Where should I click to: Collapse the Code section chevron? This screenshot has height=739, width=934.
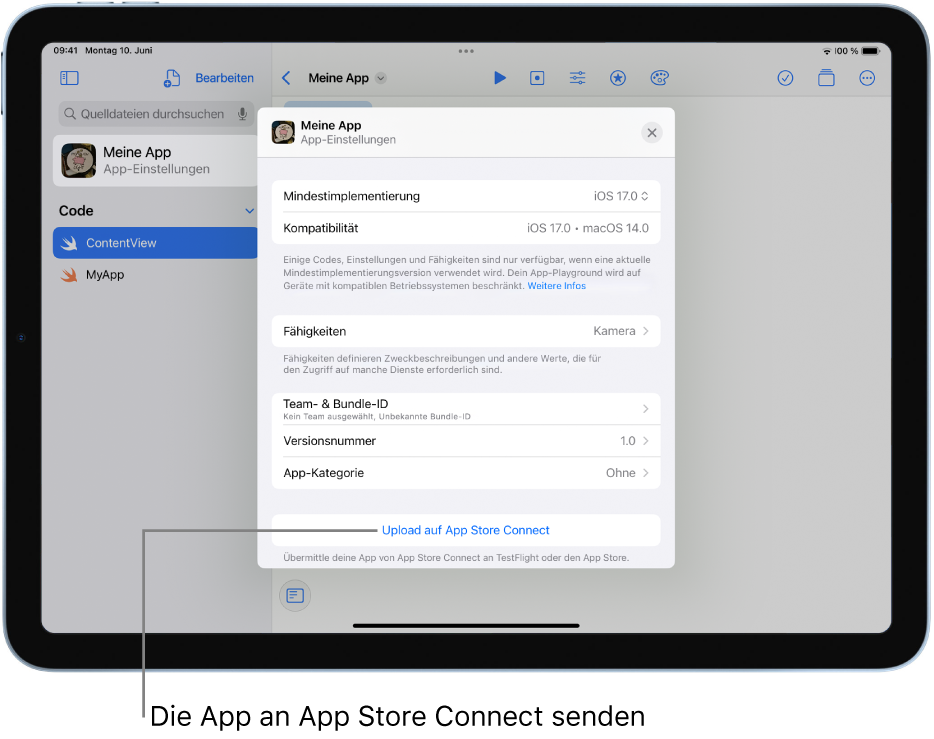pos(250,211)
